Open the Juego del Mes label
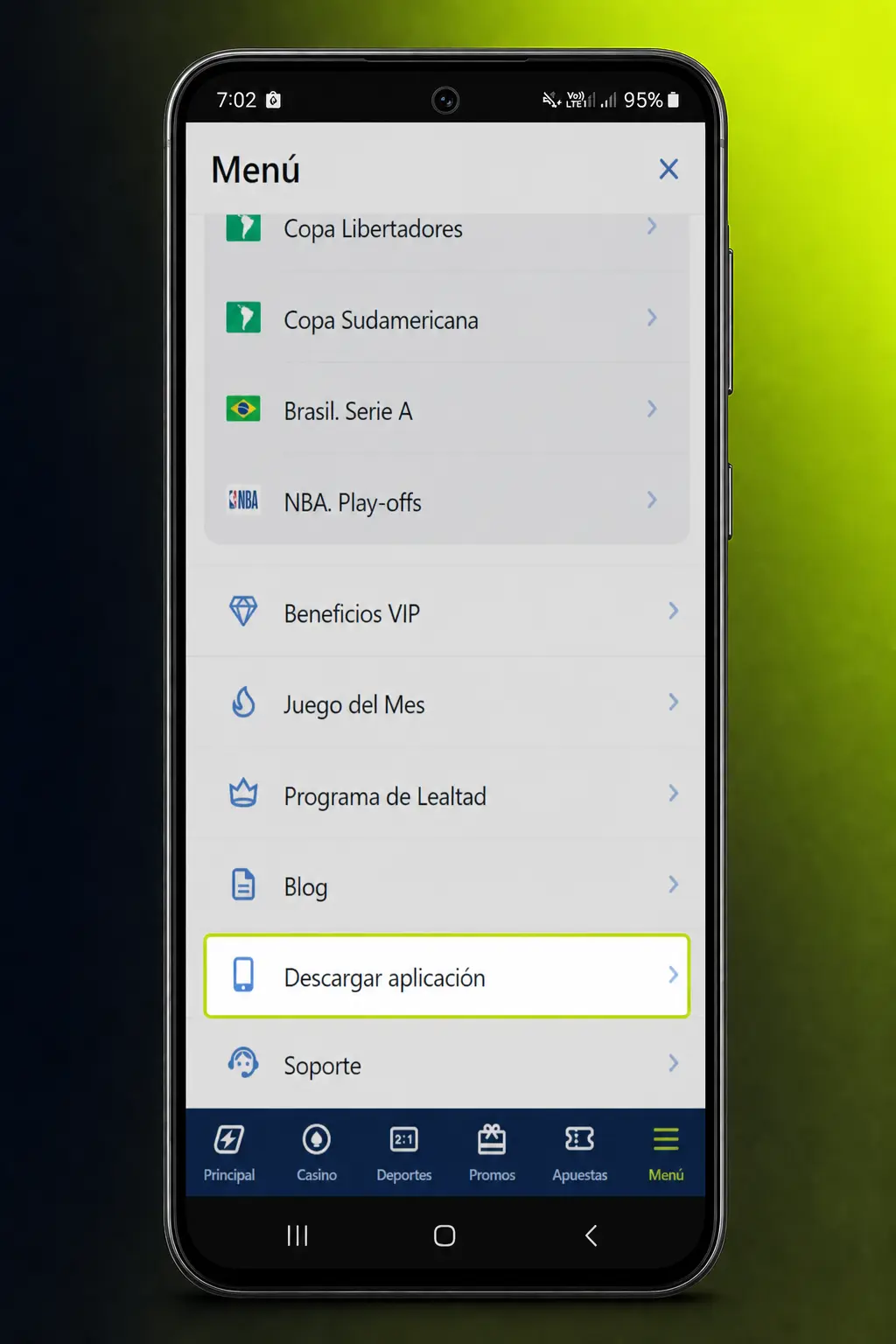 coord(354,705)
